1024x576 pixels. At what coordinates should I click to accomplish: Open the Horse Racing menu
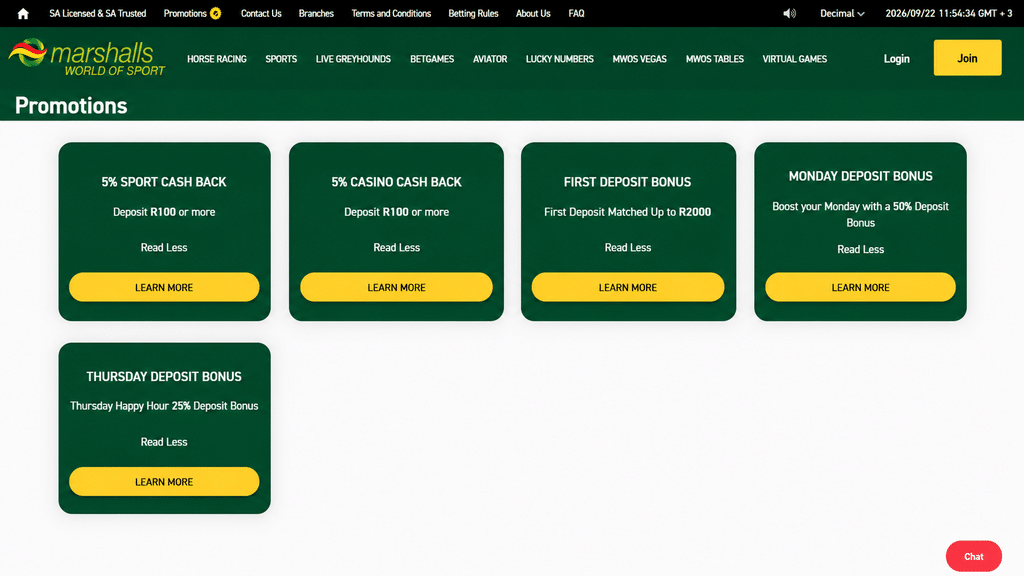tap(217, 59)
